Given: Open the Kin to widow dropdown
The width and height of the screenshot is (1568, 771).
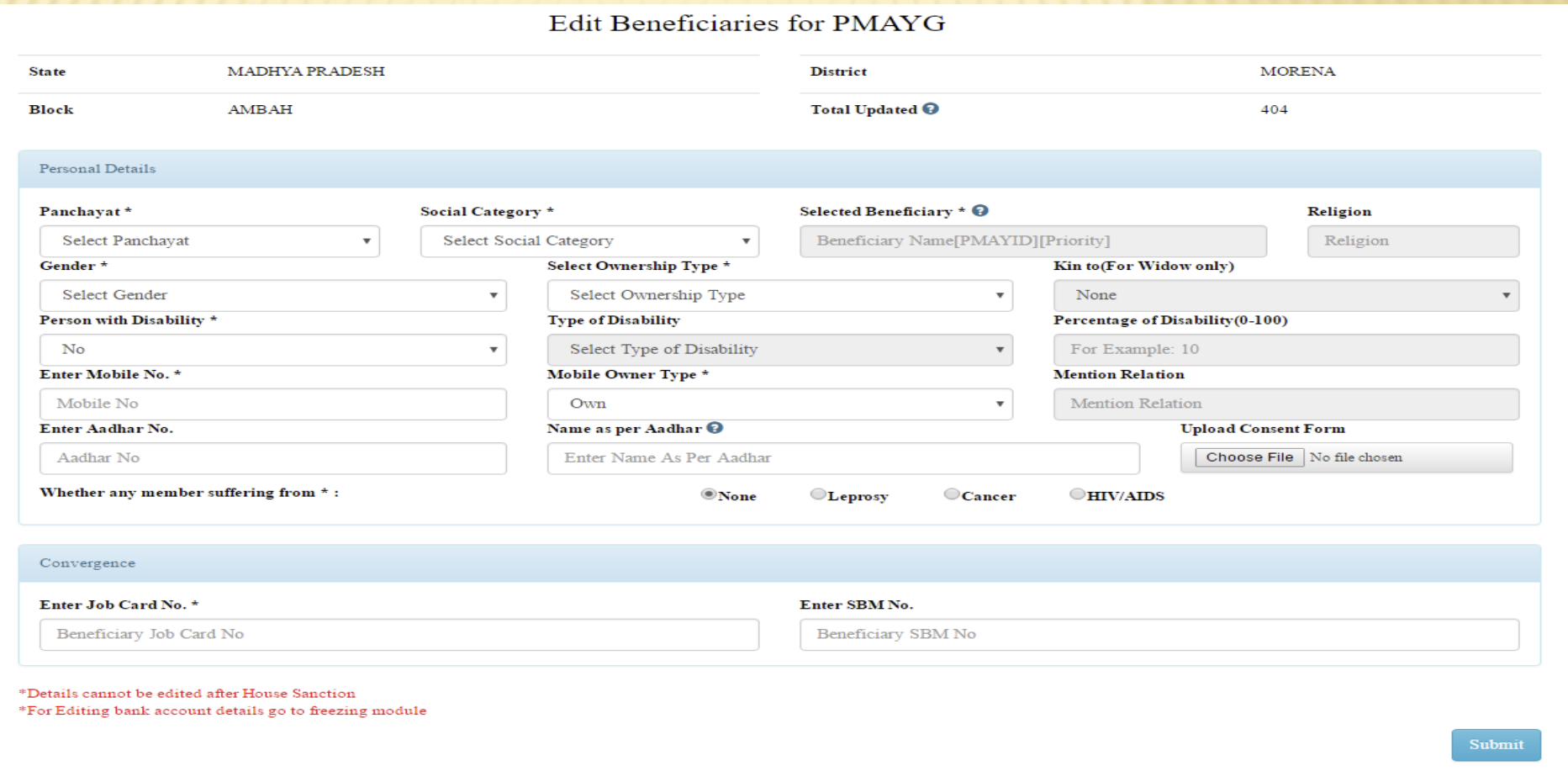Looking at the screenshot, I should point(1286,295).
